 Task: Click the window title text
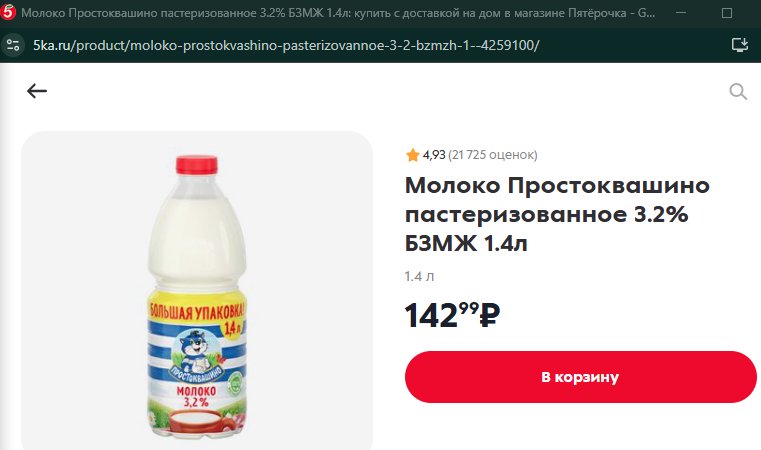[x=338, y=13]
